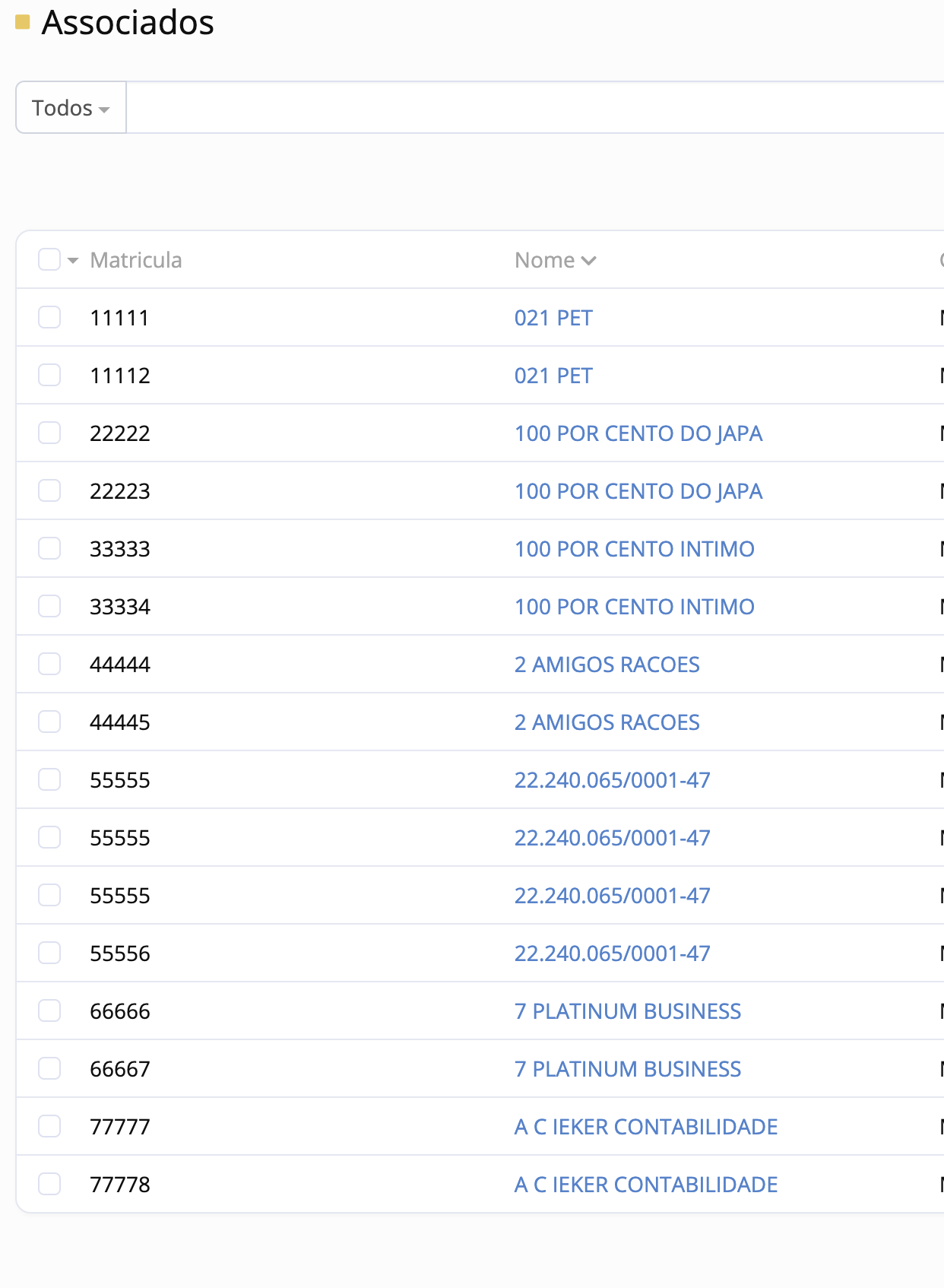Click the Matricula column header
Screen dimensions: 944x1288
pyautogui.click(x=136, y=260)
